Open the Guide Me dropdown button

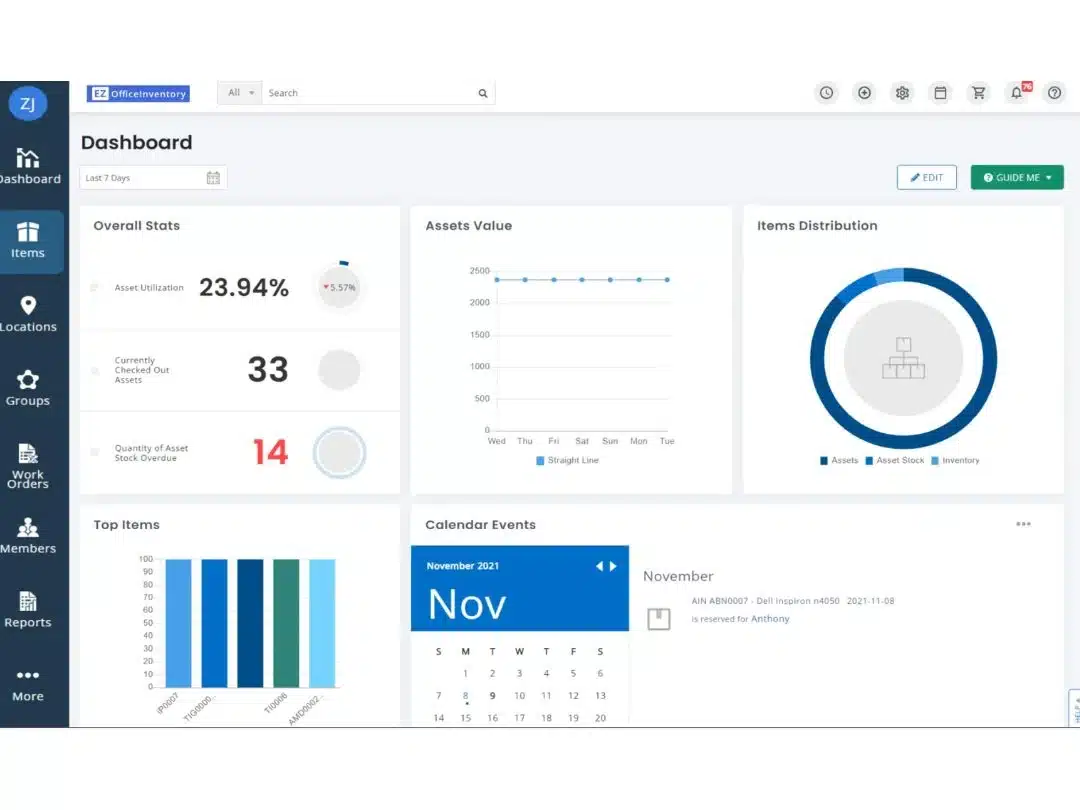point(1017,178)
